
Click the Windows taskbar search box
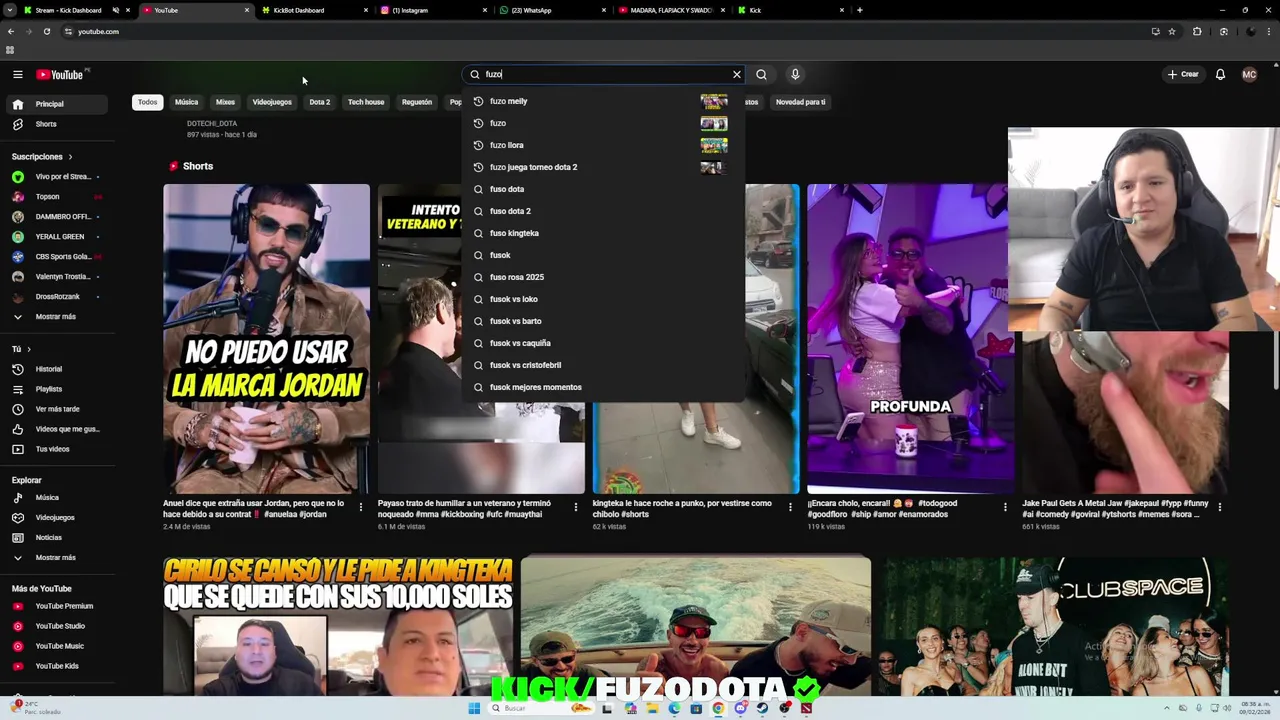click(x=541, y=708)
